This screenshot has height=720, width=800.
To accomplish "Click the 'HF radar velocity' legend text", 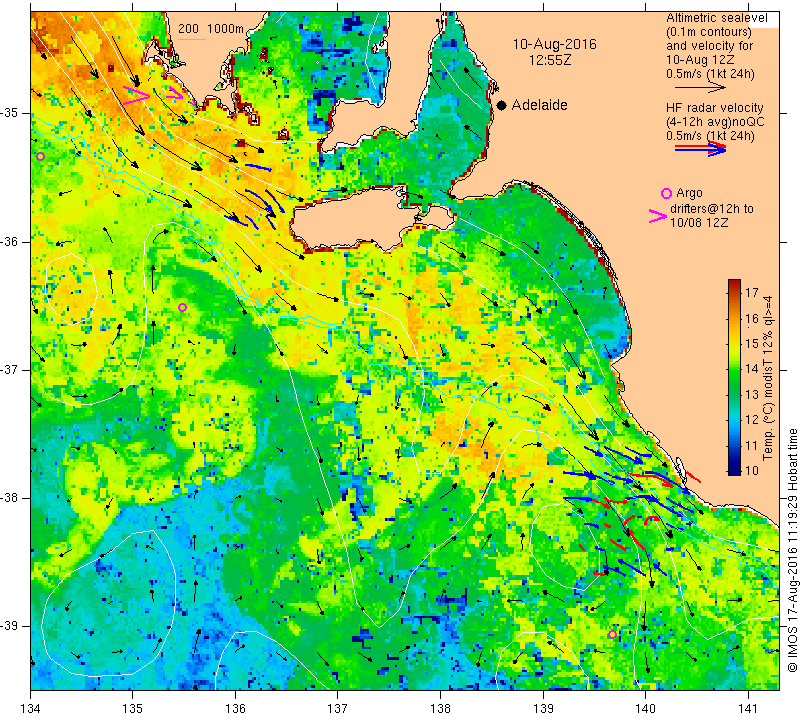I will (x=715, y=108).
